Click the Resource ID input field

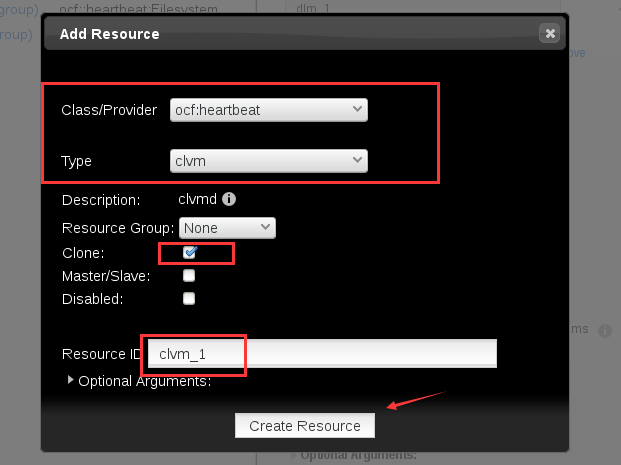point(322,354)
